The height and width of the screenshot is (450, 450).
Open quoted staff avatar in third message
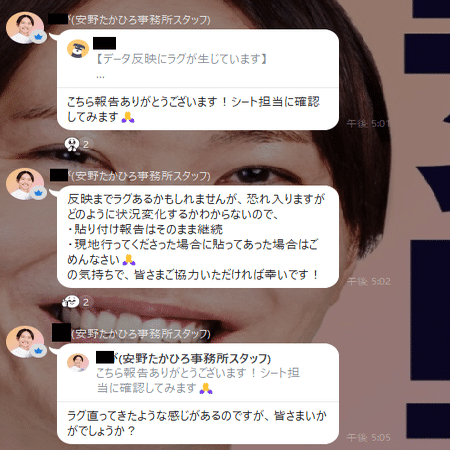78,363
